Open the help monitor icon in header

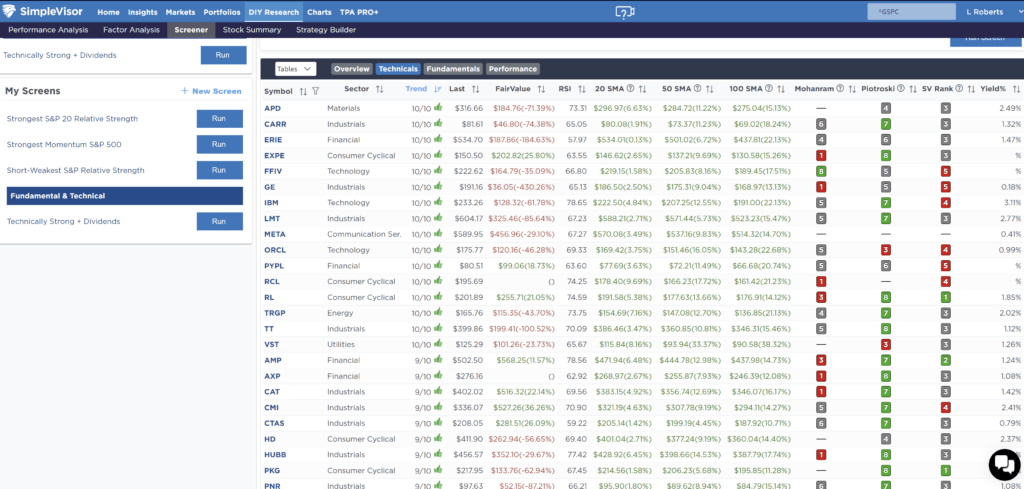(x=625, y=12)
